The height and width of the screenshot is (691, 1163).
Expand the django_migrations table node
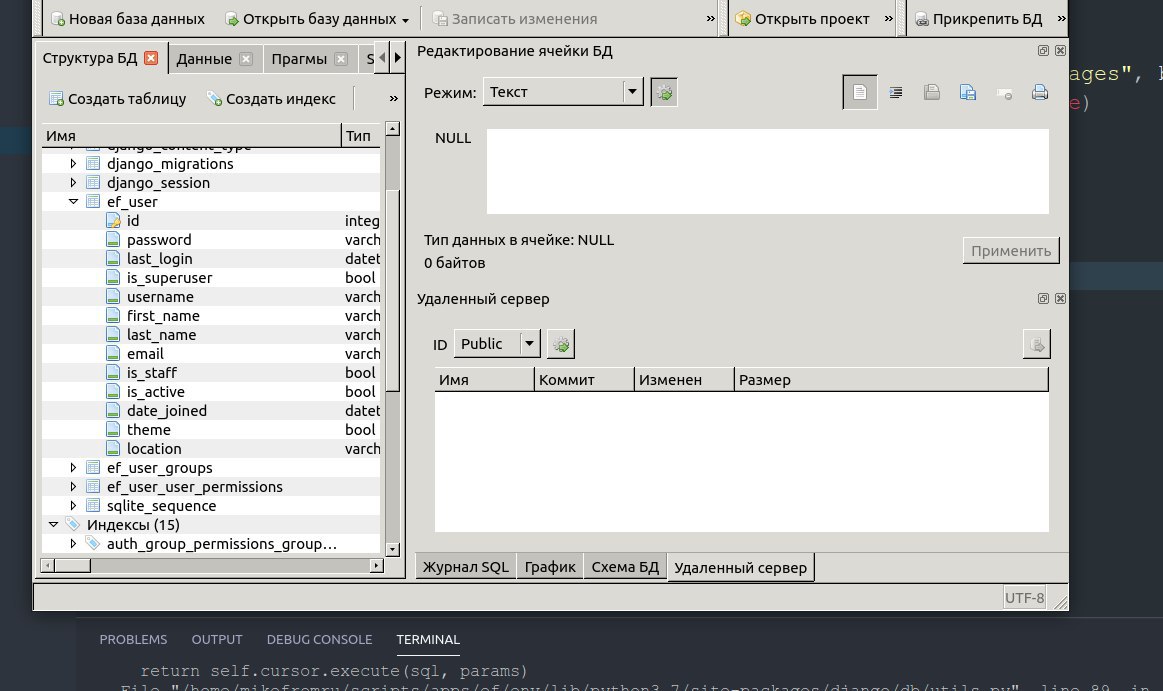click(x=73, y=163)
